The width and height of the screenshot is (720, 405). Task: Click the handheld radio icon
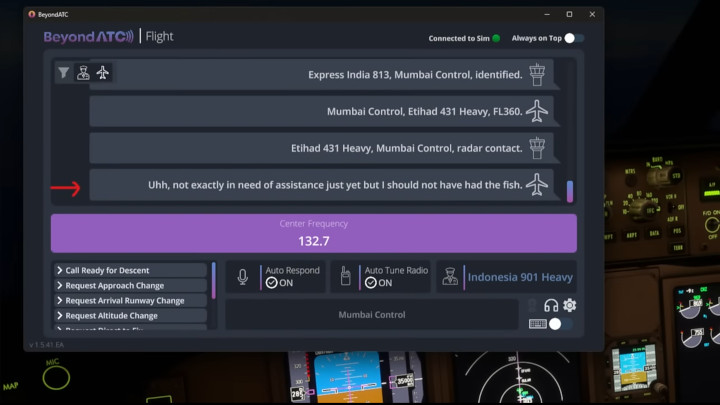(x=345, y=276)
